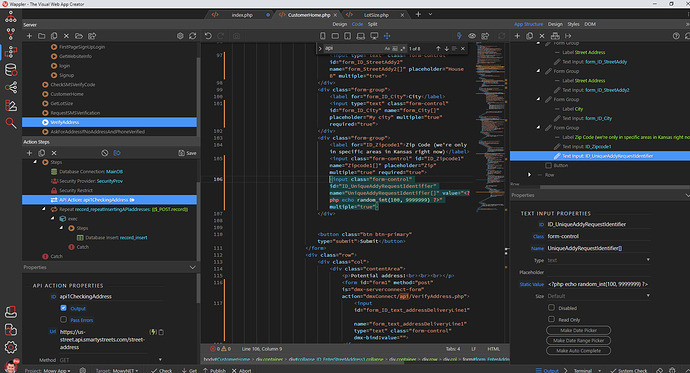Open the Size dropdown showing Default
Image resolution: width=690 pixels, height=373 pixels.
click(x=598, y=296)
